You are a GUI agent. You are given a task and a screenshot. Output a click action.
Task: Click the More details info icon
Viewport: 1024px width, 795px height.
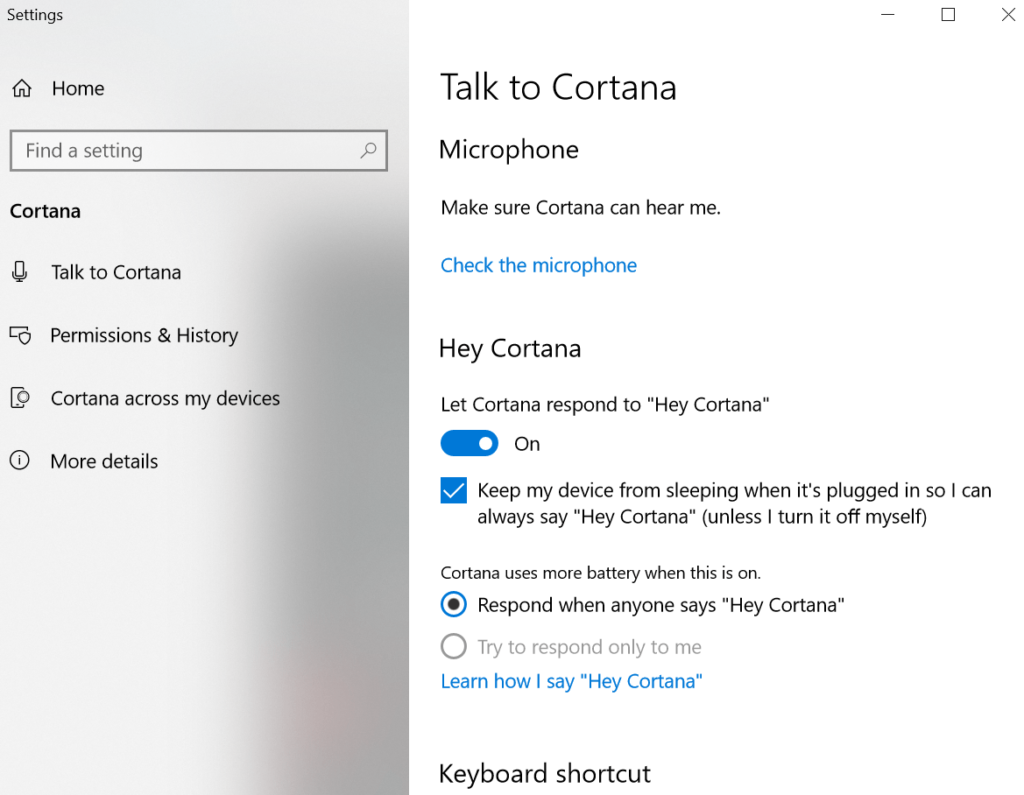19,461
